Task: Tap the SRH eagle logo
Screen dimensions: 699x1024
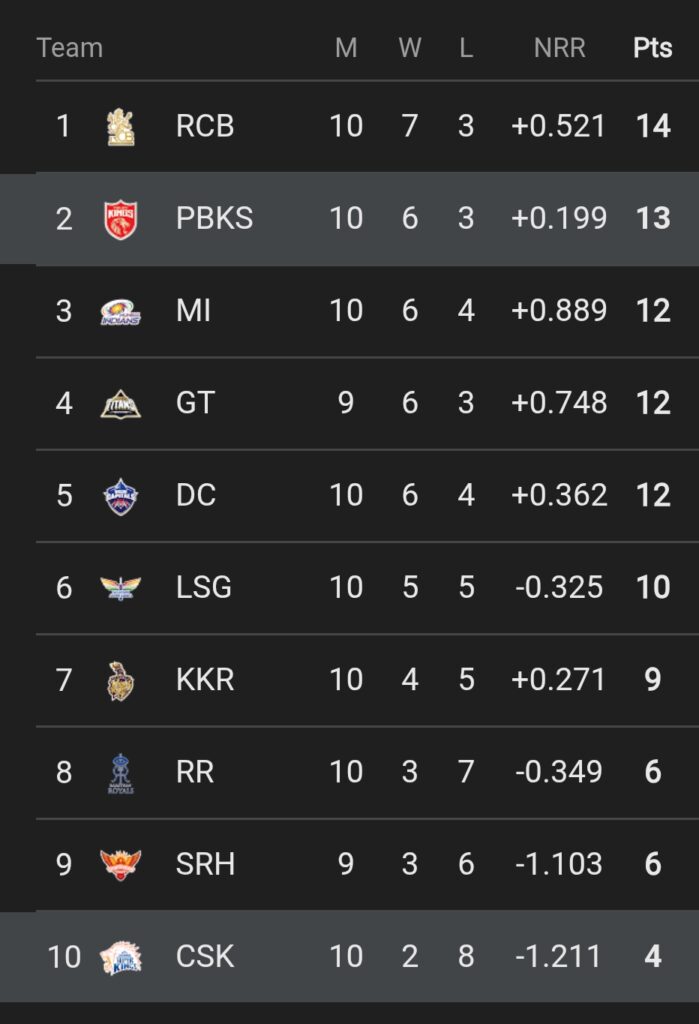Action: click(121, 865)
